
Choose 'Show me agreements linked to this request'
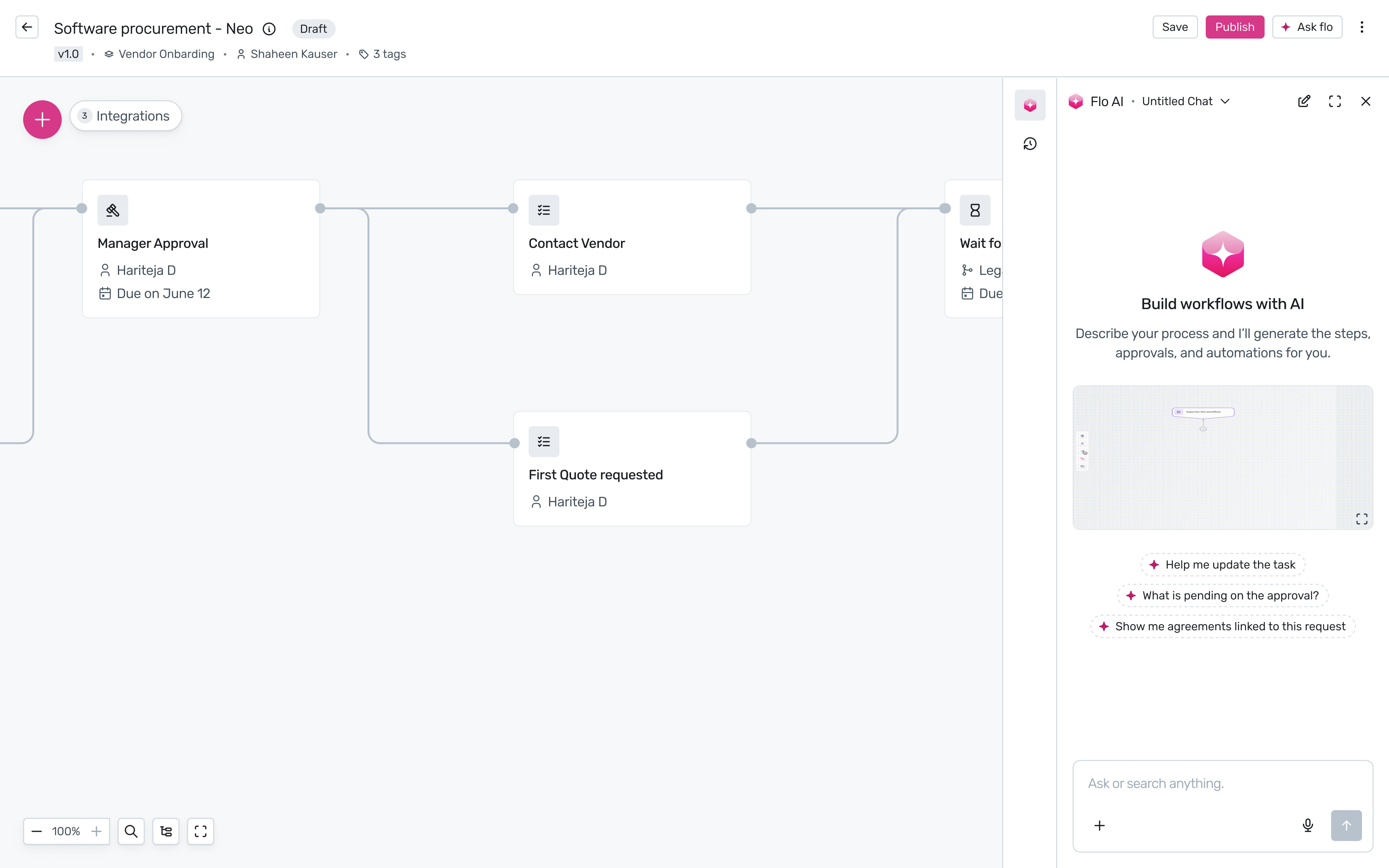[1223, 626]
